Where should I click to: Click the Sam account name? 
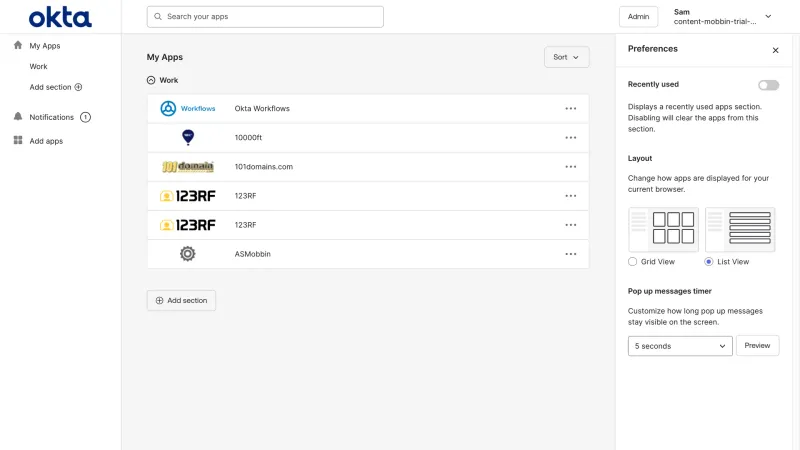tap(682, 12)
